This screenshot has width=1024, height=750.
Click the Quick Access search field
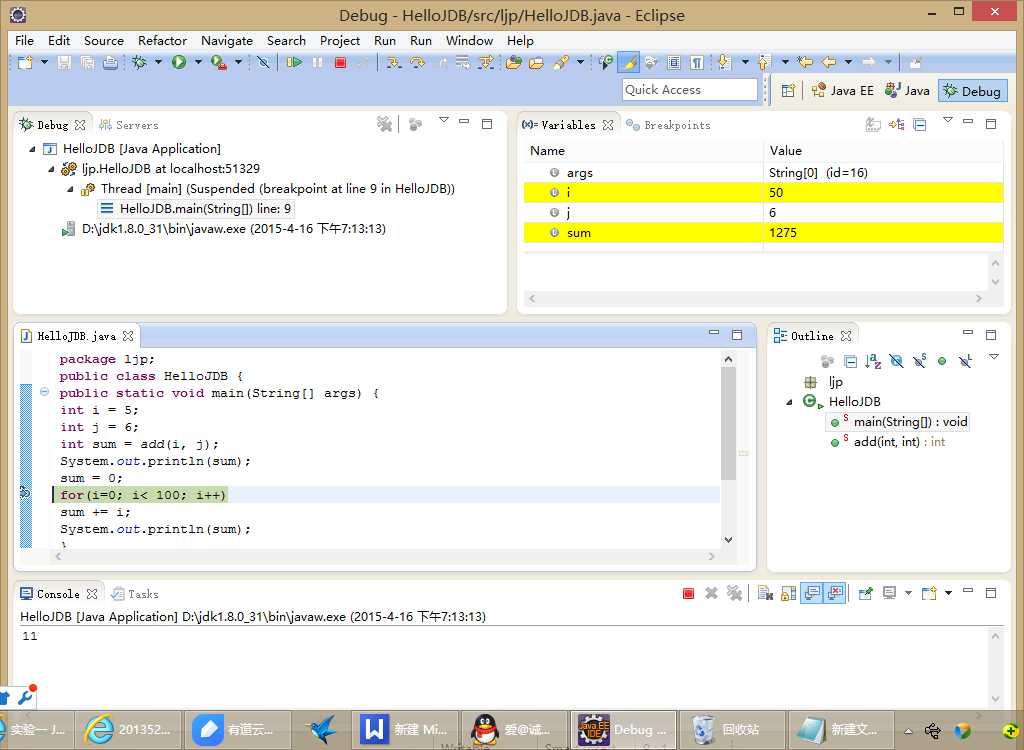689,90
